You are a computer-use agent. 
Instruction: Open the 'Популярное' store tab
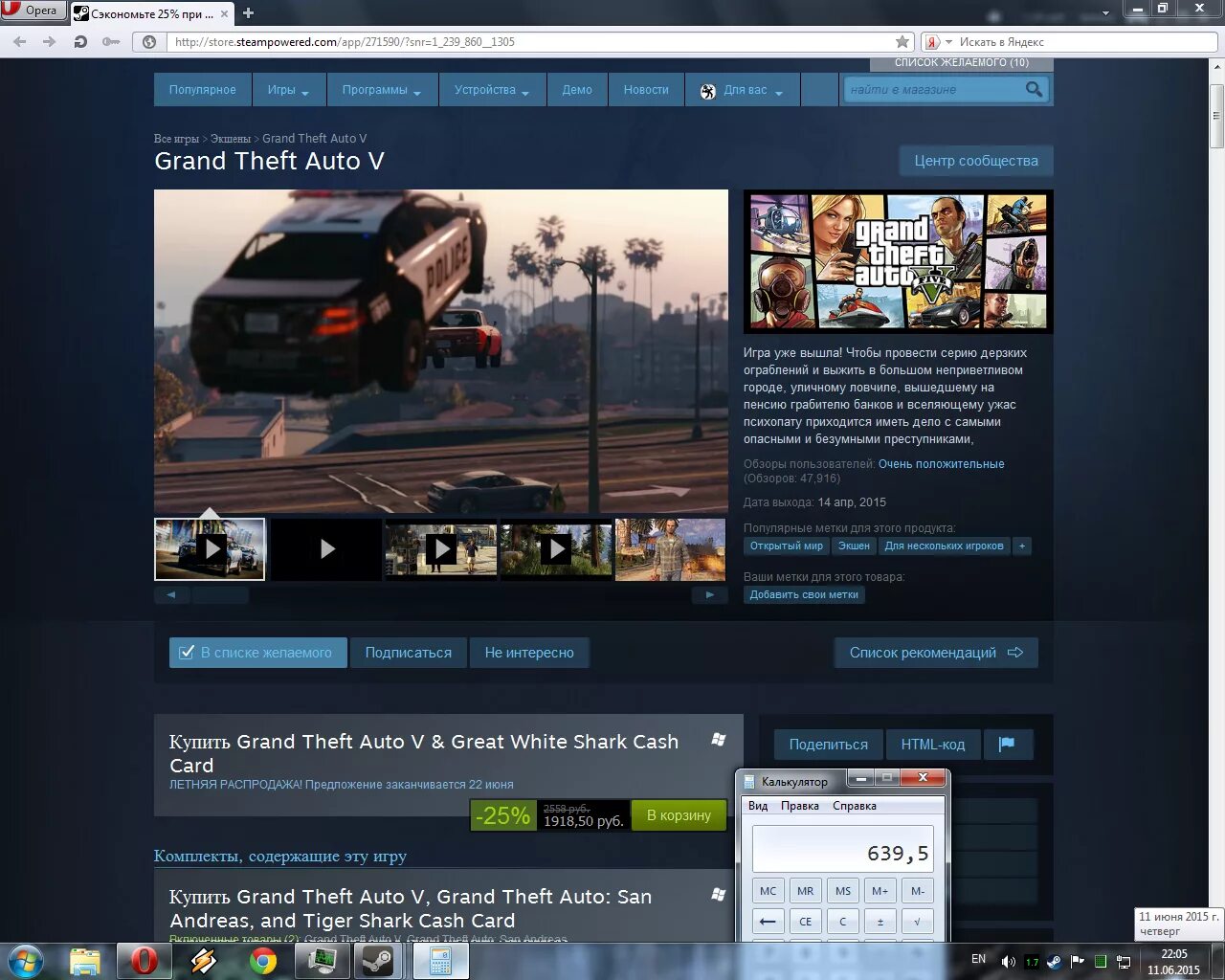(x=203, y=90)
